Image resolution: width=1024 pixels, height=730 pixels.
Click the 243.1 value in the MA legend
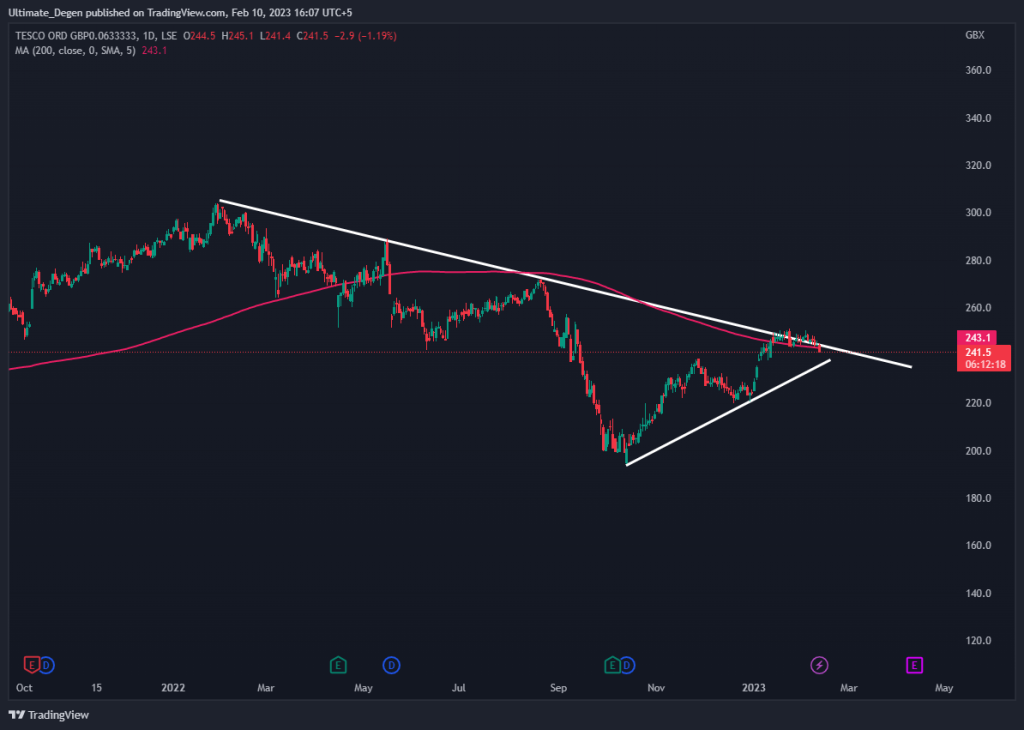coord(154,50)
